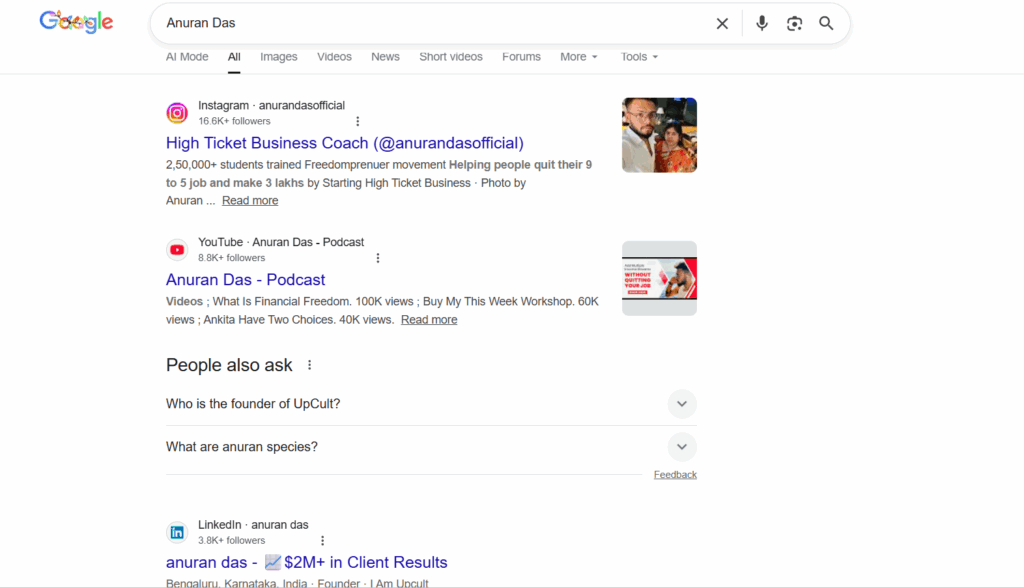Open three-dot menu for YouTube result
Viewport: 1024px width, 588px height.
[378, 258]
